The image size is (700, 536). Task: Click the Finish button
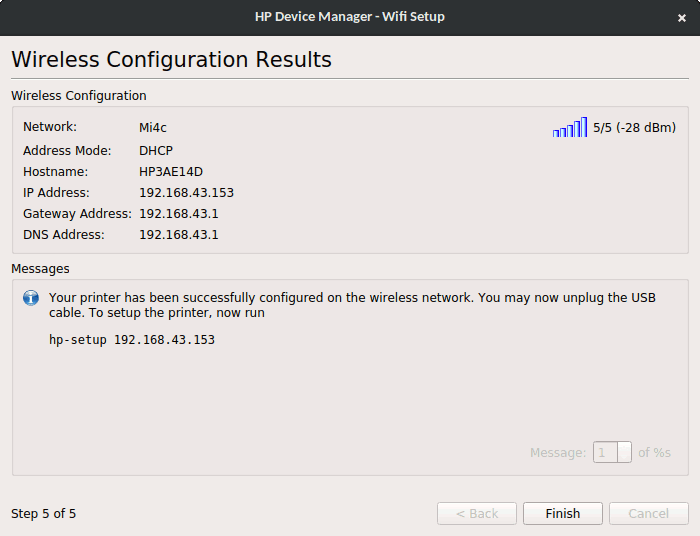pos(562,514)
